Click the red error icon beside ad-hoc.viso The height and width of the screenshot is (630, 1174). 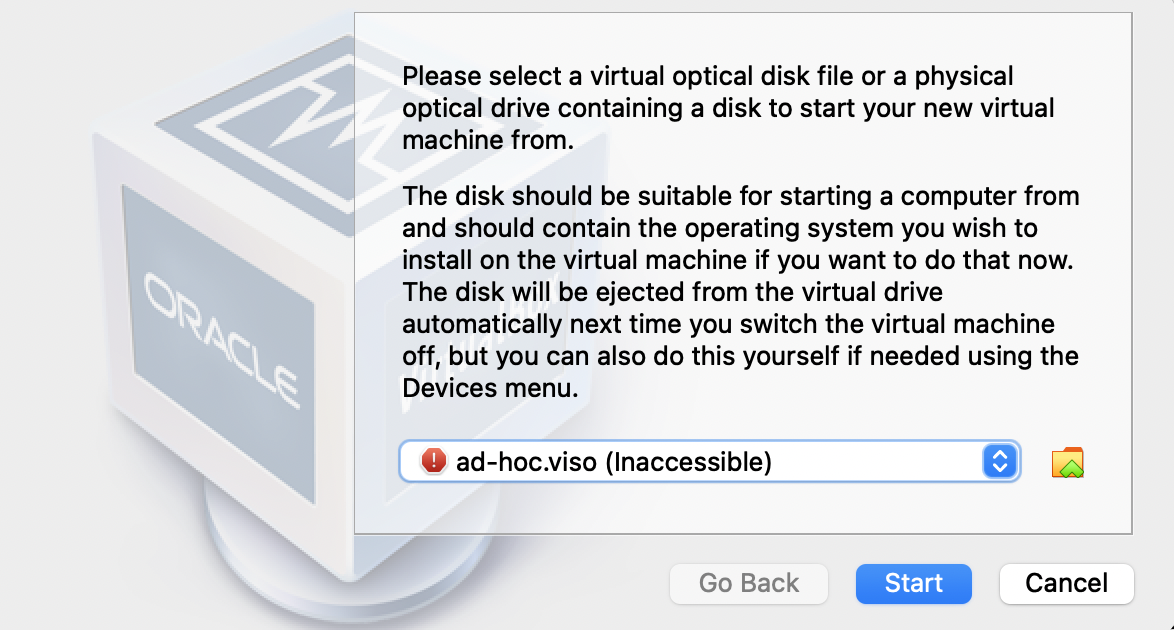coord(433,461)
